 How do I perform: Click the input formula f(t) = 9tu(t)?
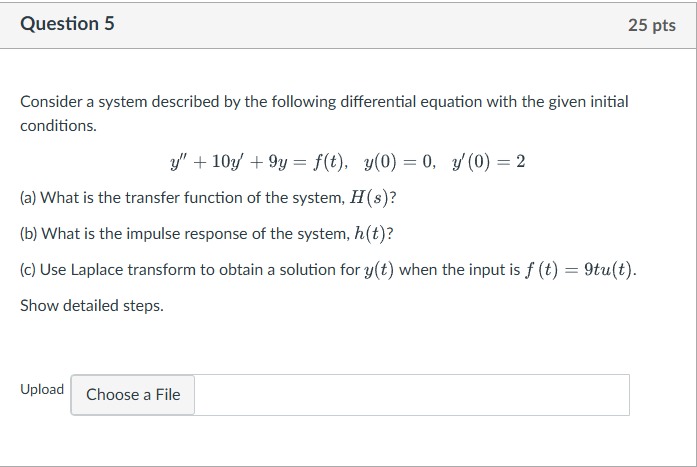point(579,270)
